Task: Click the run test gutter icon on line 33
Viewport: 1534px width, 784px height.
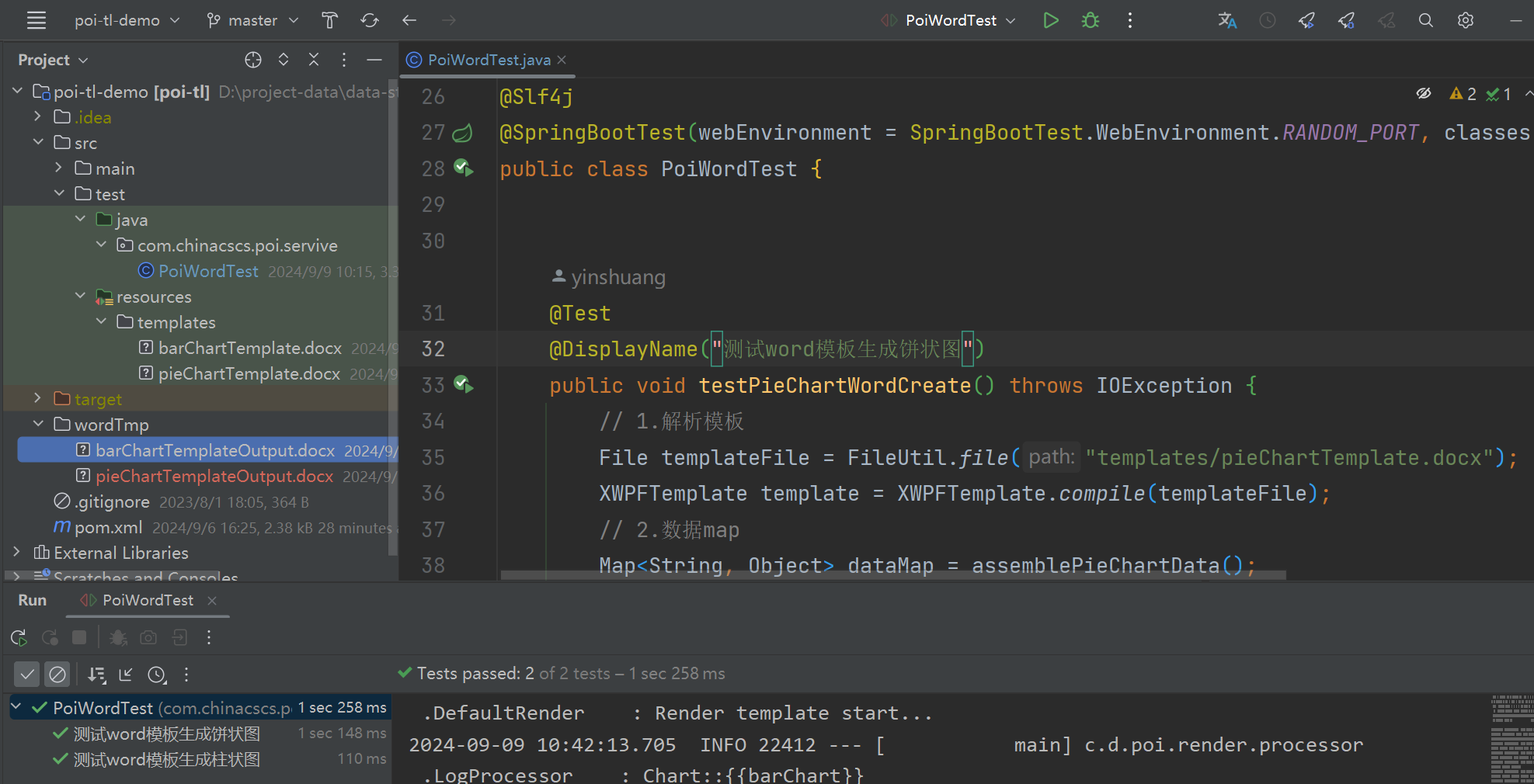Action: (464, 384)
